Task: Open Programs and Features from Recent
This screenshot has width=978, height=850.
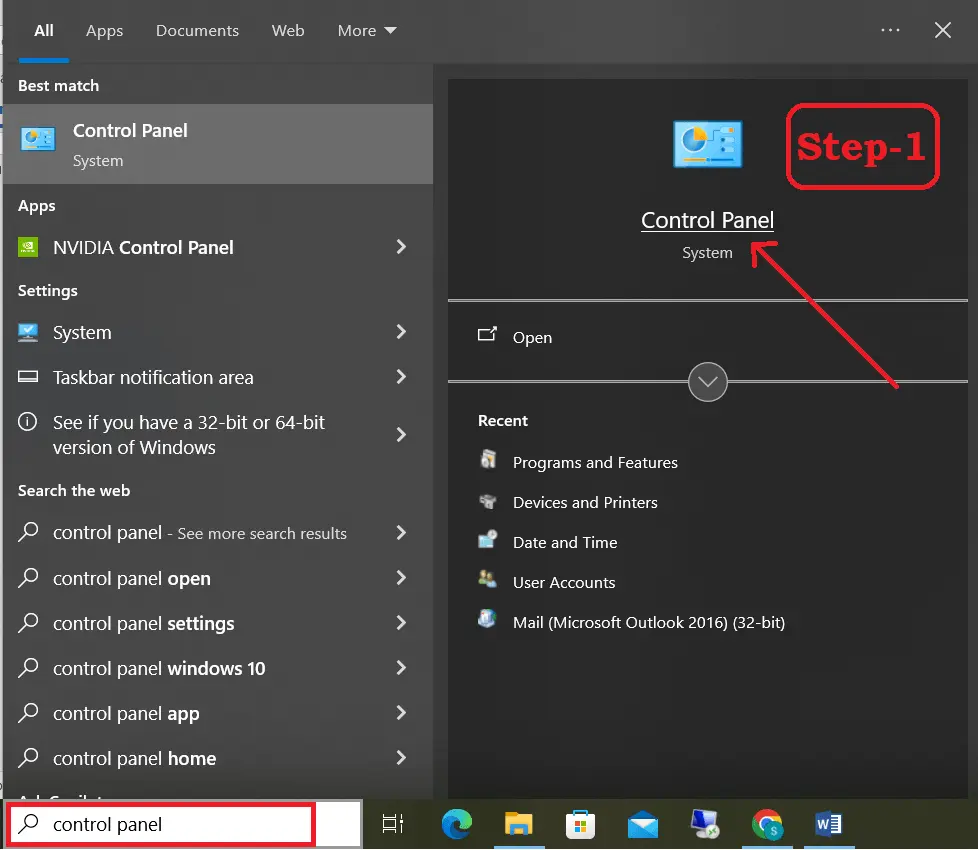Action: point(595,462)
